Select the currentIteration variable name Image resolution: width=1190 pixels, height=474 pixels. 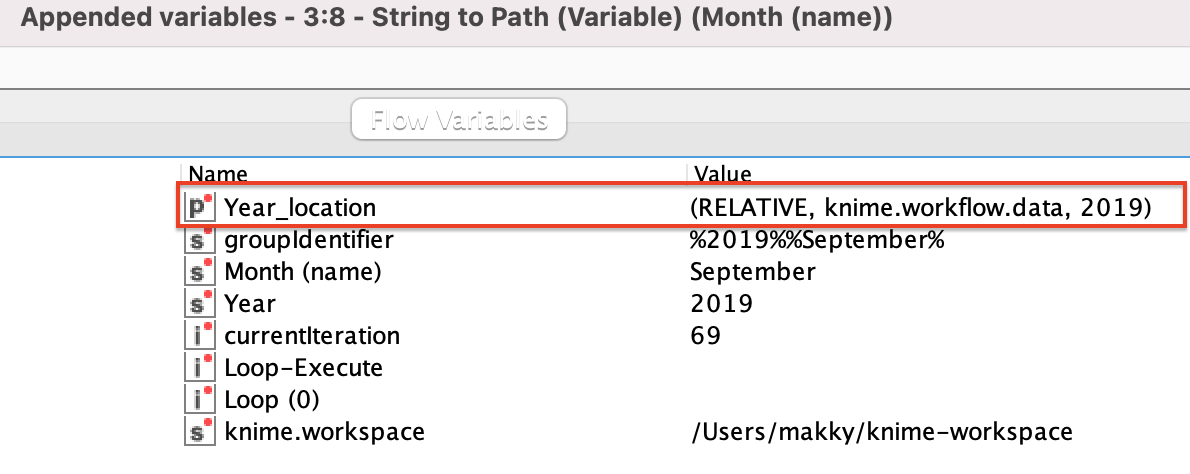tap(311, 336)
